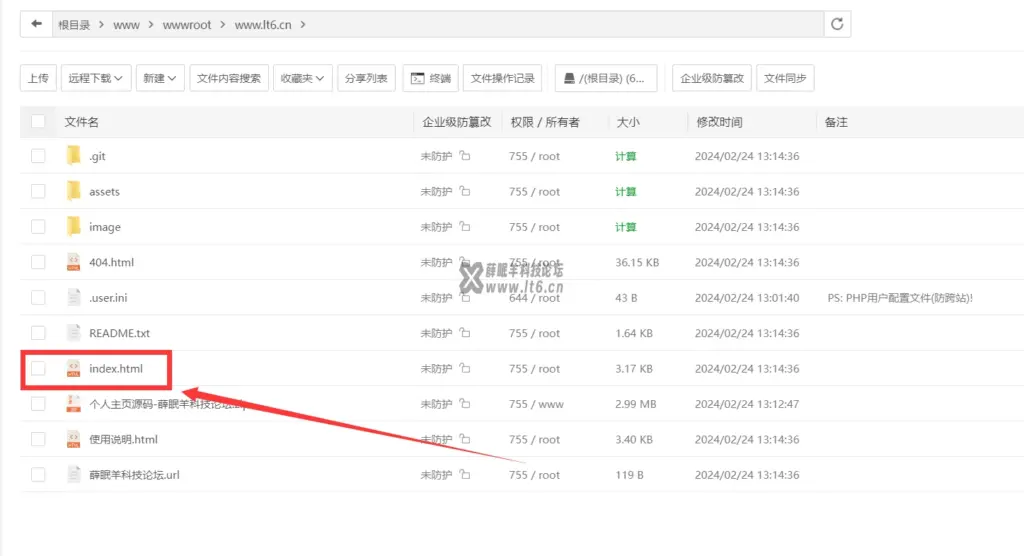1024x556 pixels.
Task: Refresh the file list
Action: click(x=837, y=24)
